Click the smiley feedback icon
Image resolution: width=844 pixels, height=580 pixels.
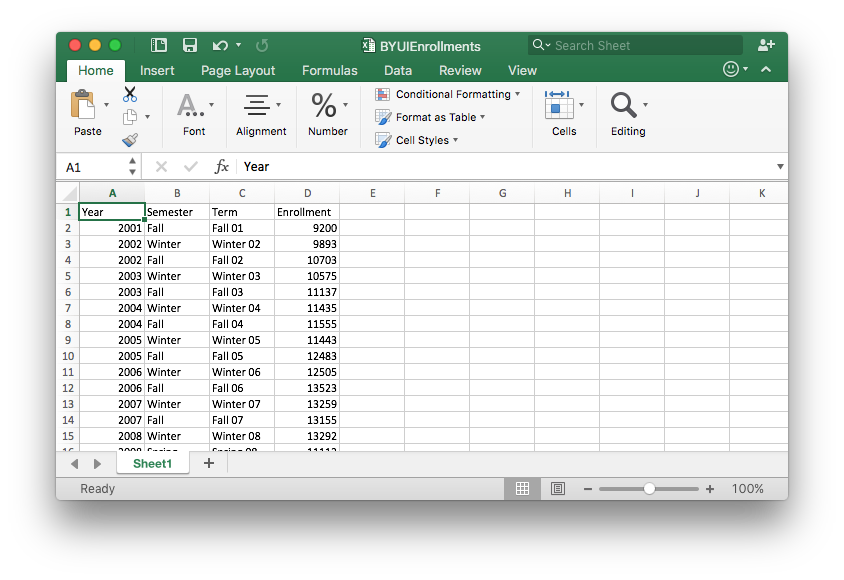click(732, 70)
